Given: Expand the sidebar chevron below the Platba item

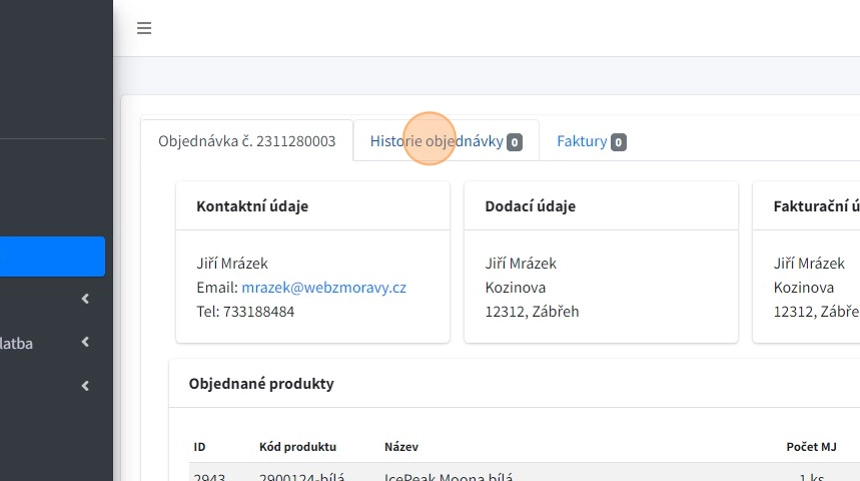Looking at the screenshot, I should (85, 386).
